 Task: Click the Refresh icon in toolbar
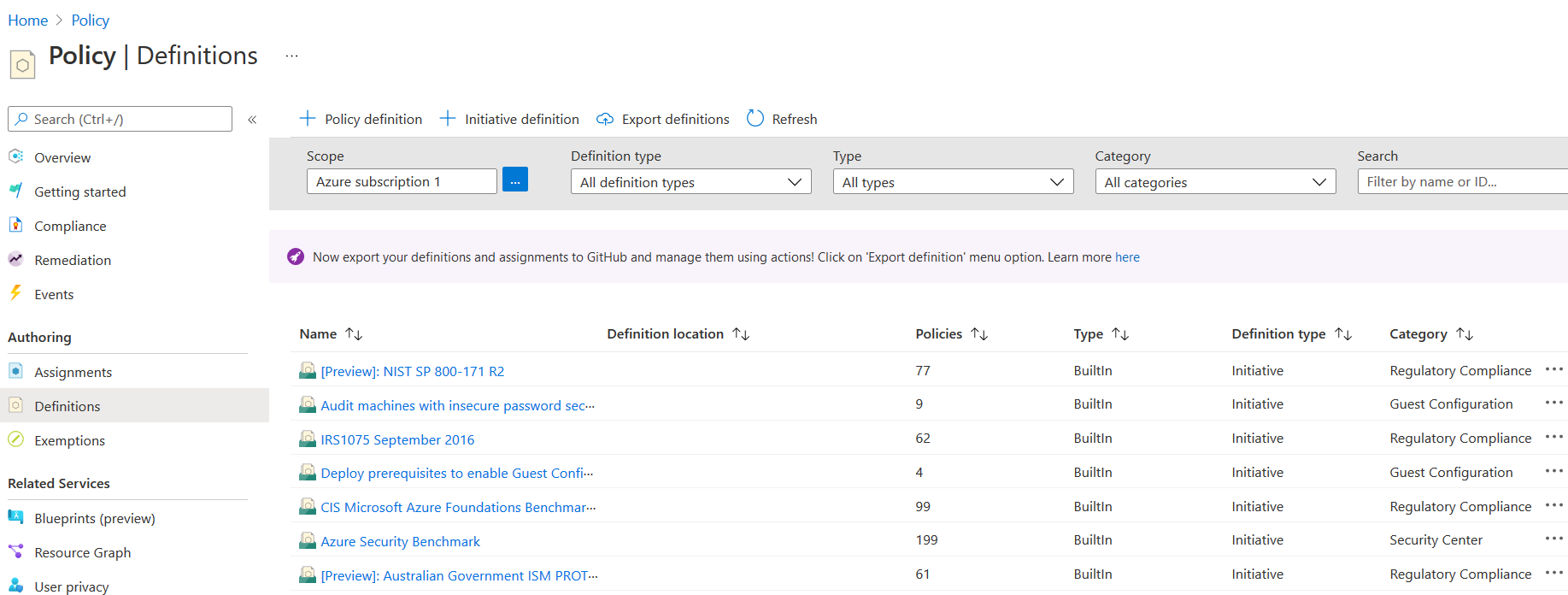tap(755, 118)
